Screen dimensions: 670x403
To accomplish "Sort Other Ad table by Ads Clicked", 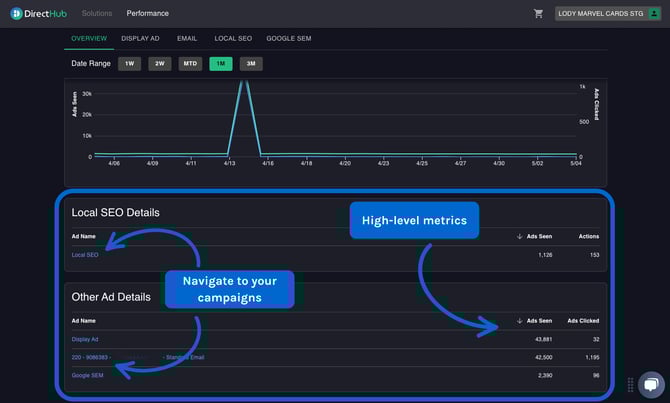I will 583,321.
